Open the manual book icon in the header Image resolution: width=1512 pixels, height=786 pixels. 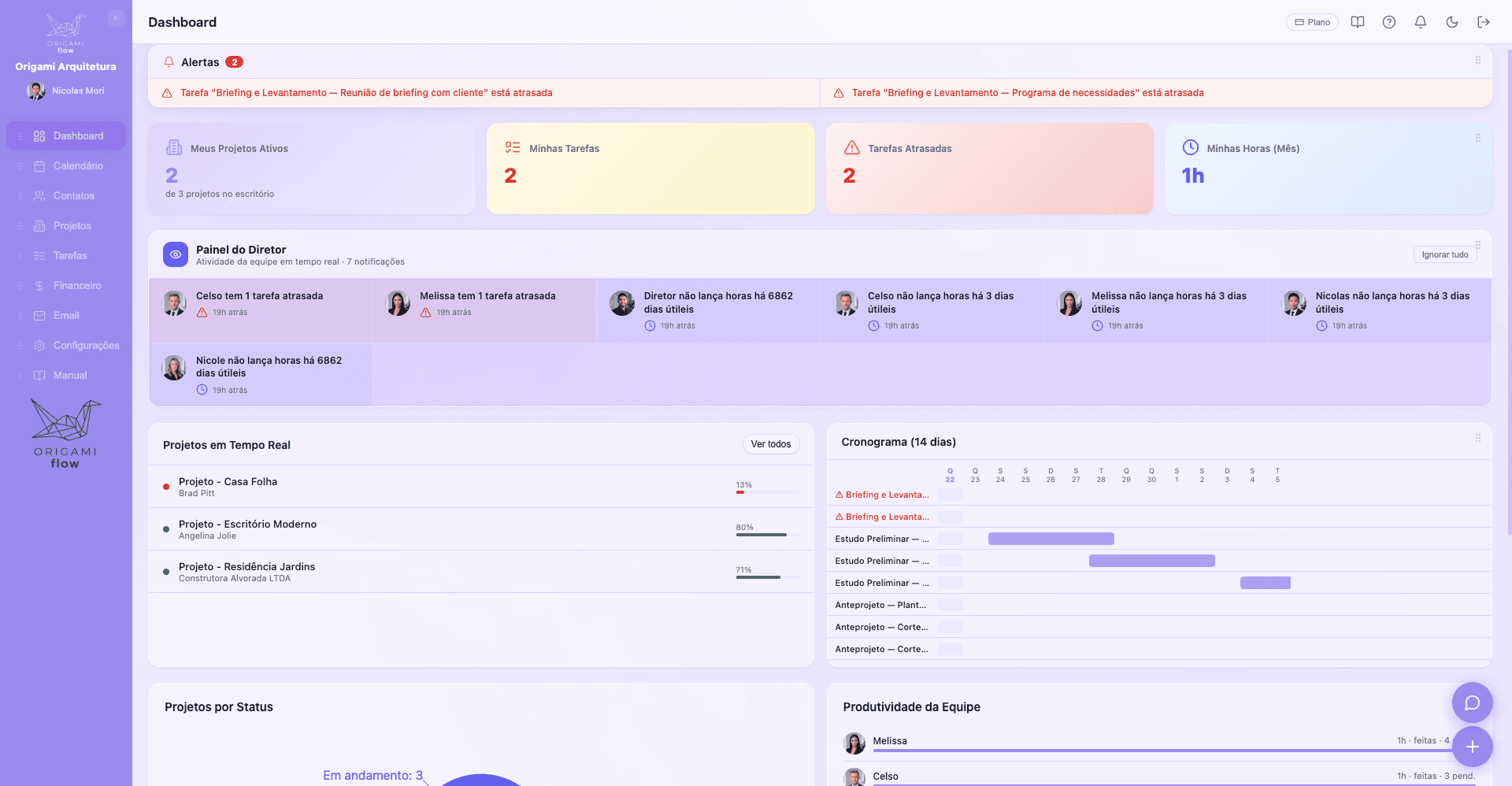(1358, 22)
